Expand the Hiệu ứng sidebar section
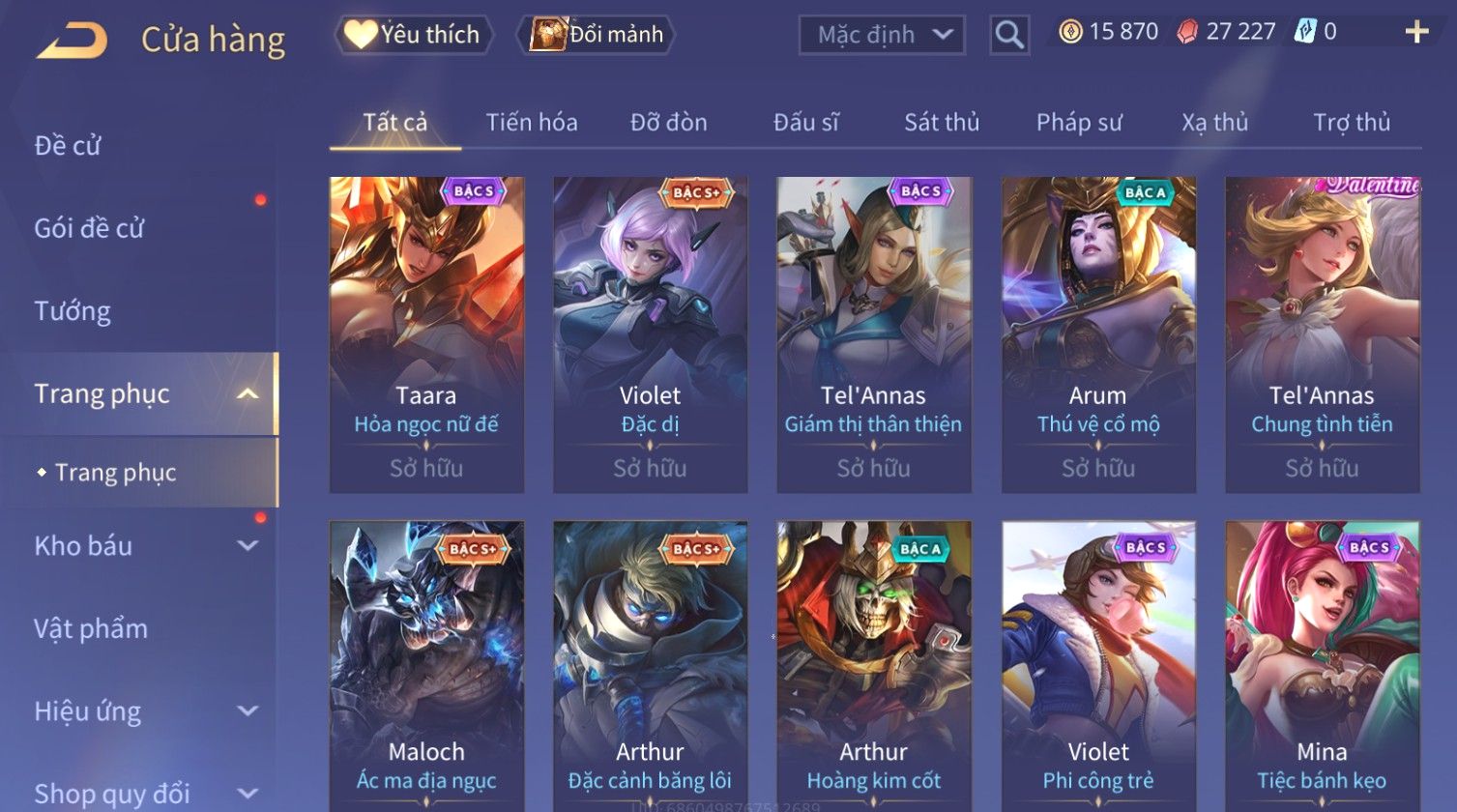1457x812 pixels. click(x=248, y=711)
